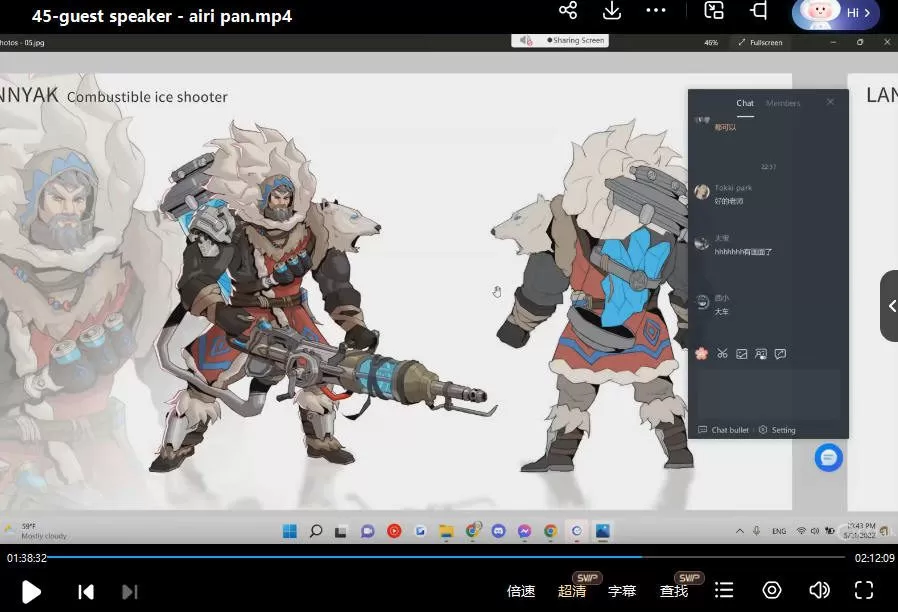
Task: Open the three-dot more options menu
Action: click(x=656, y=11)
